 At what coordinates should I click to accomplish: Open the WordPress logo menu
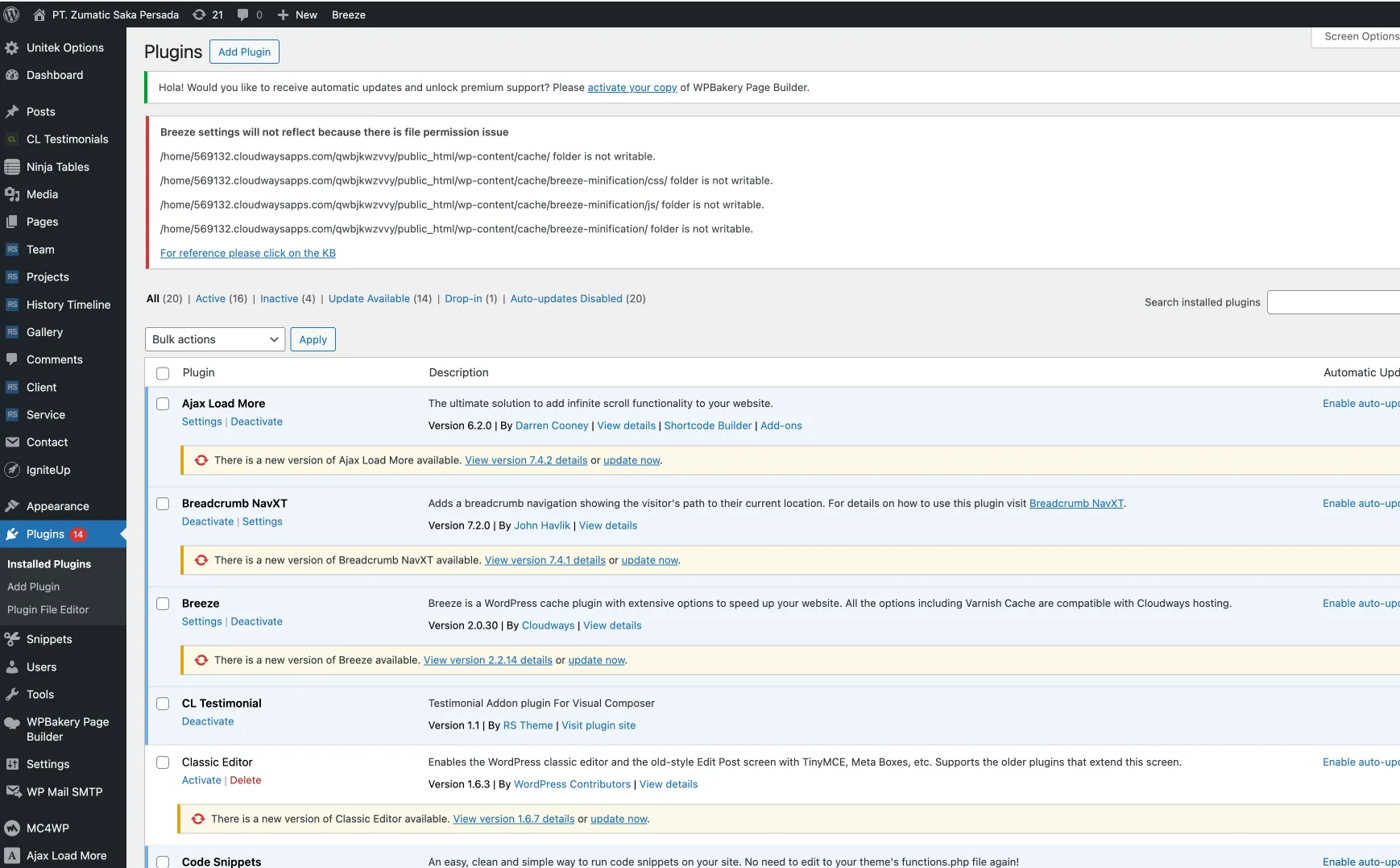[11, 15]
